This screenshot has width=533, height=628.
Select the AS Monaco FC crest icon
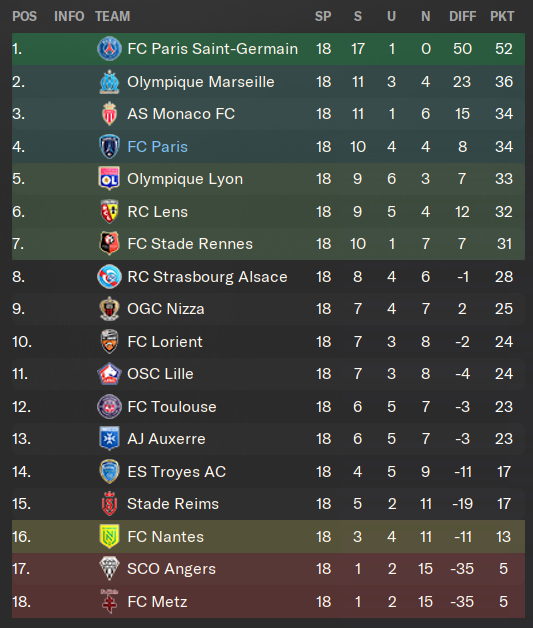pyautogui.click(x=109, y=114)
